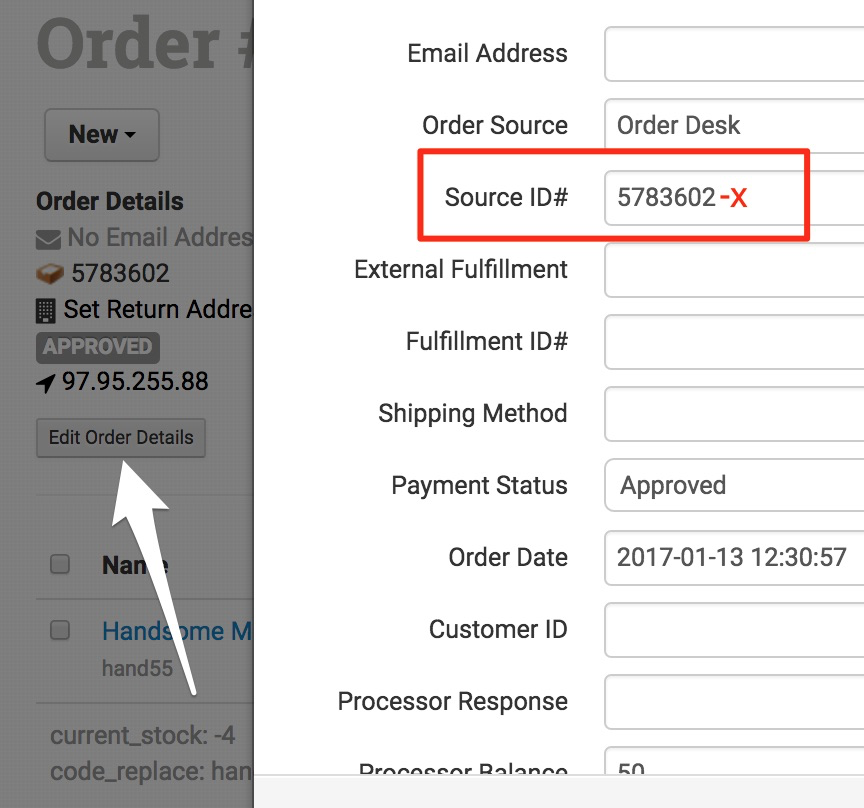Check the Handsome item row checkbox

tap(60, 630)
